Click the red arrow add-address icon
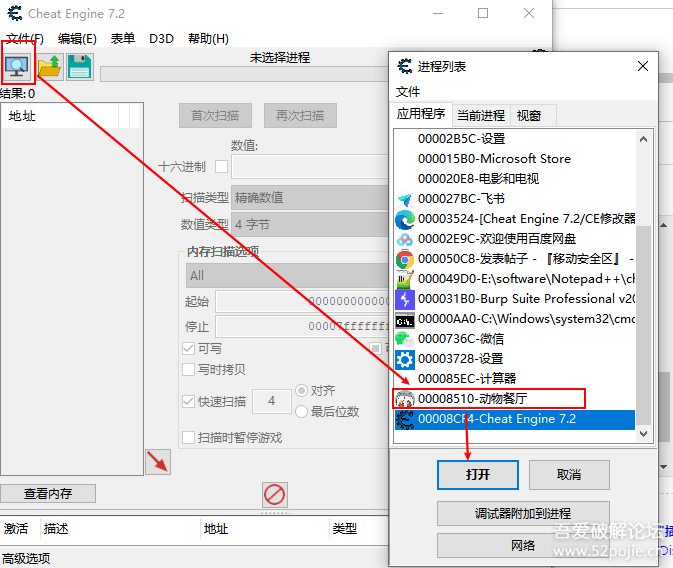Screen dimensions: 673x568 (158, 461)
